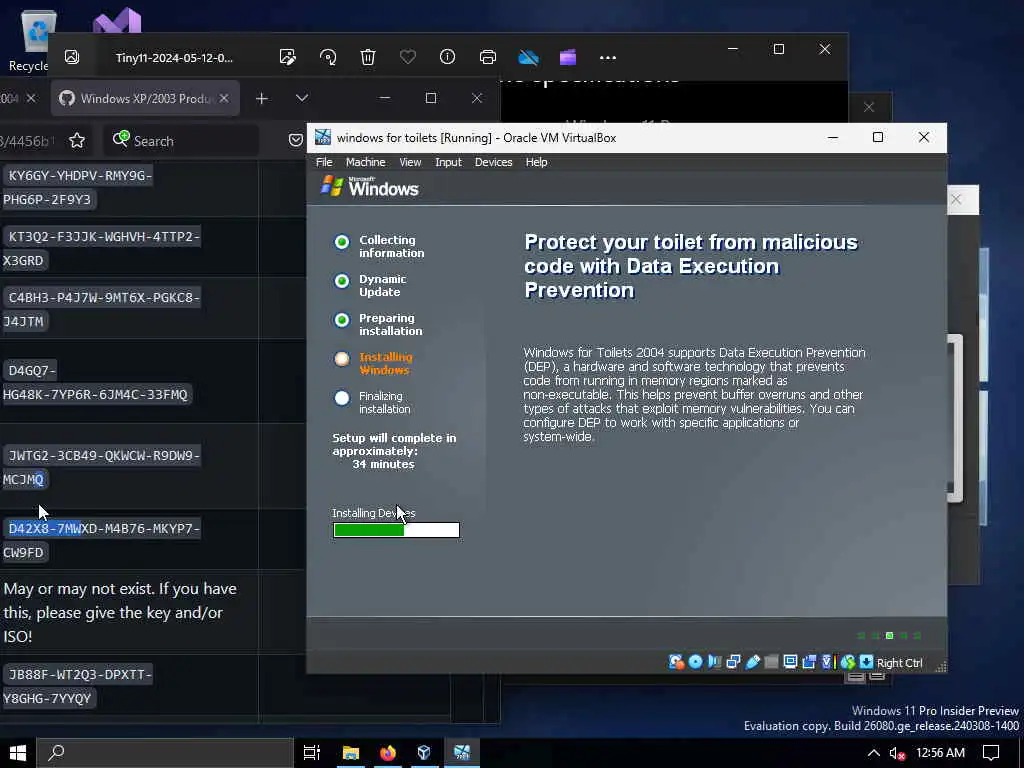Click the key text HG48K-7YP6R-6JM4C-33FMQ
Image resolution: width=1024 pixels, height=768 pixels.
pyautogui.click(x=95, y=394)
